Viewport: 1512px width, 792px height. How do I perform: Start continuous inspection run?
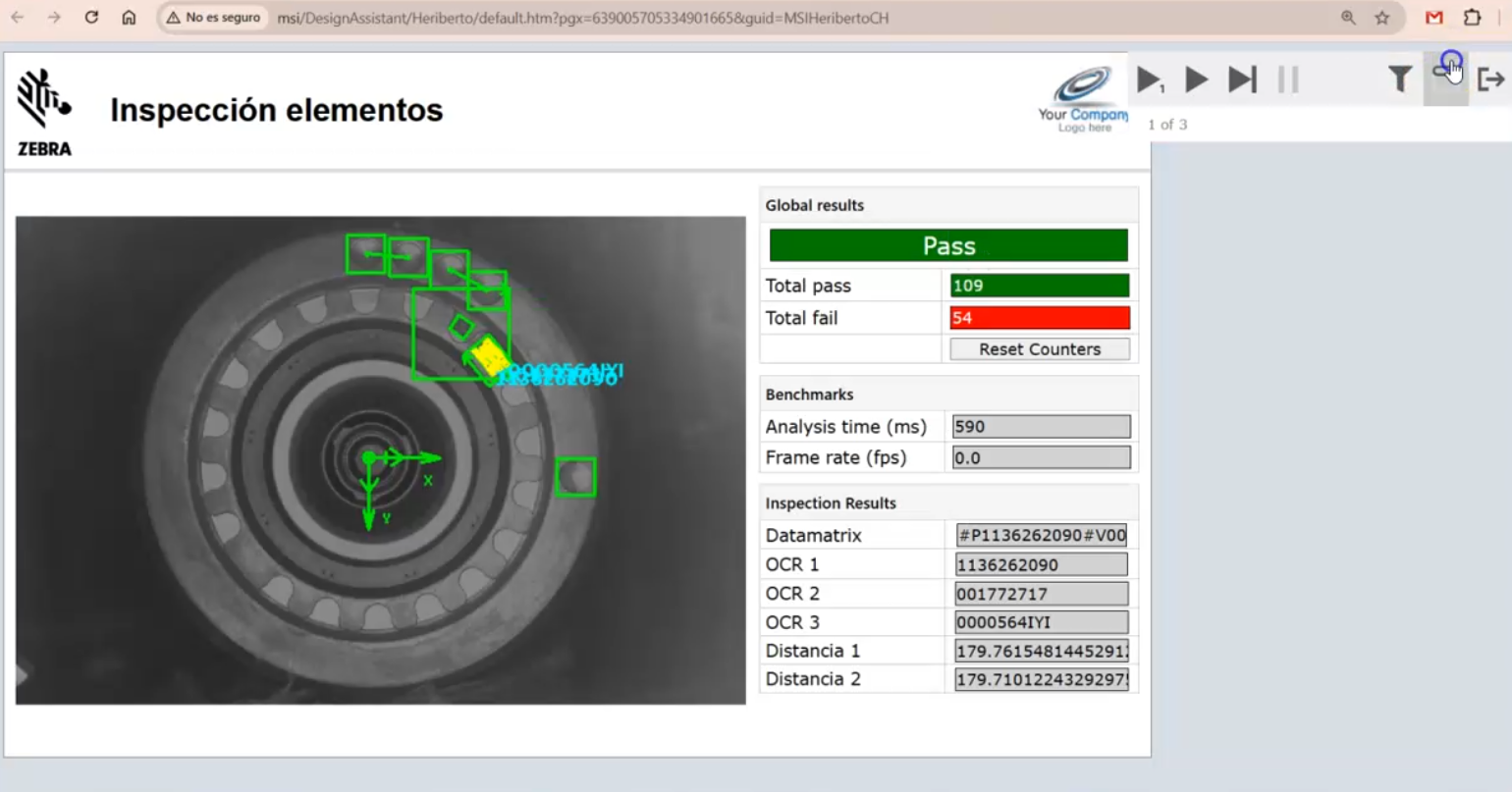pyautogui.click(x=1196, y=80)
